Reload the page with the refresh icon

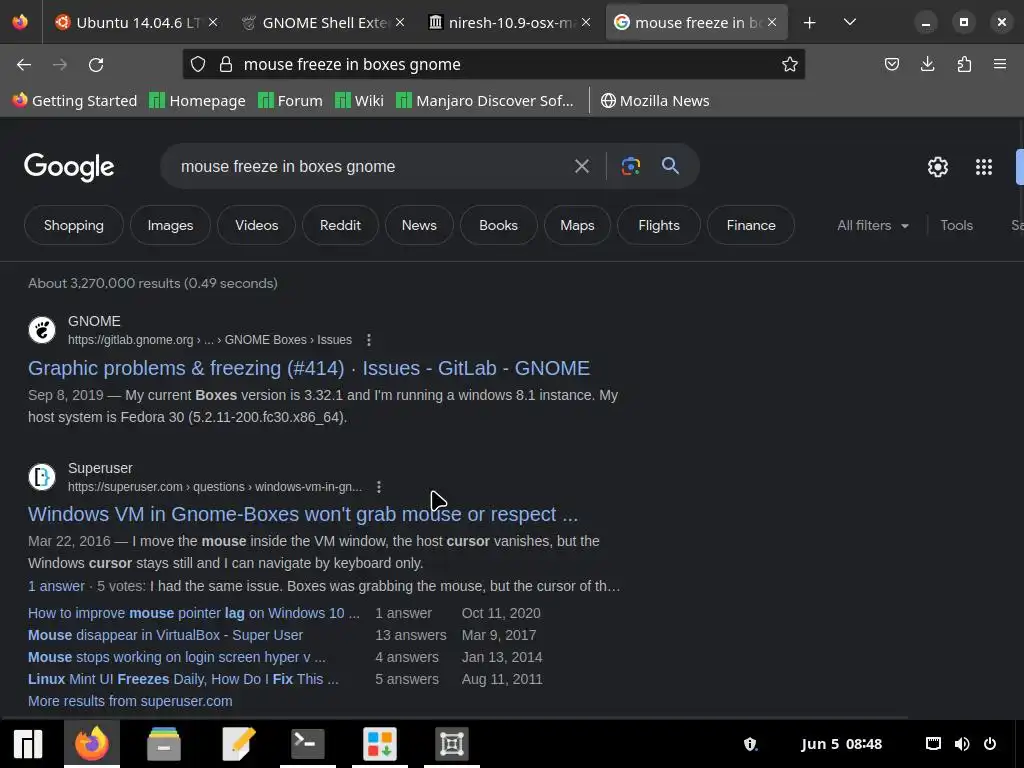pyautogui.click(x=96, y=65)
